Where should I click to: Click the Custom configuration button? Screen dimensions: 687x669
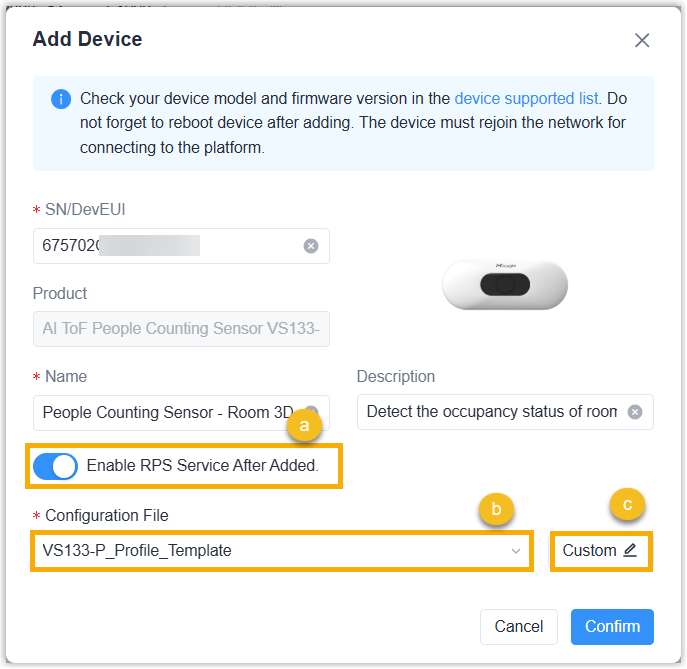601,551
